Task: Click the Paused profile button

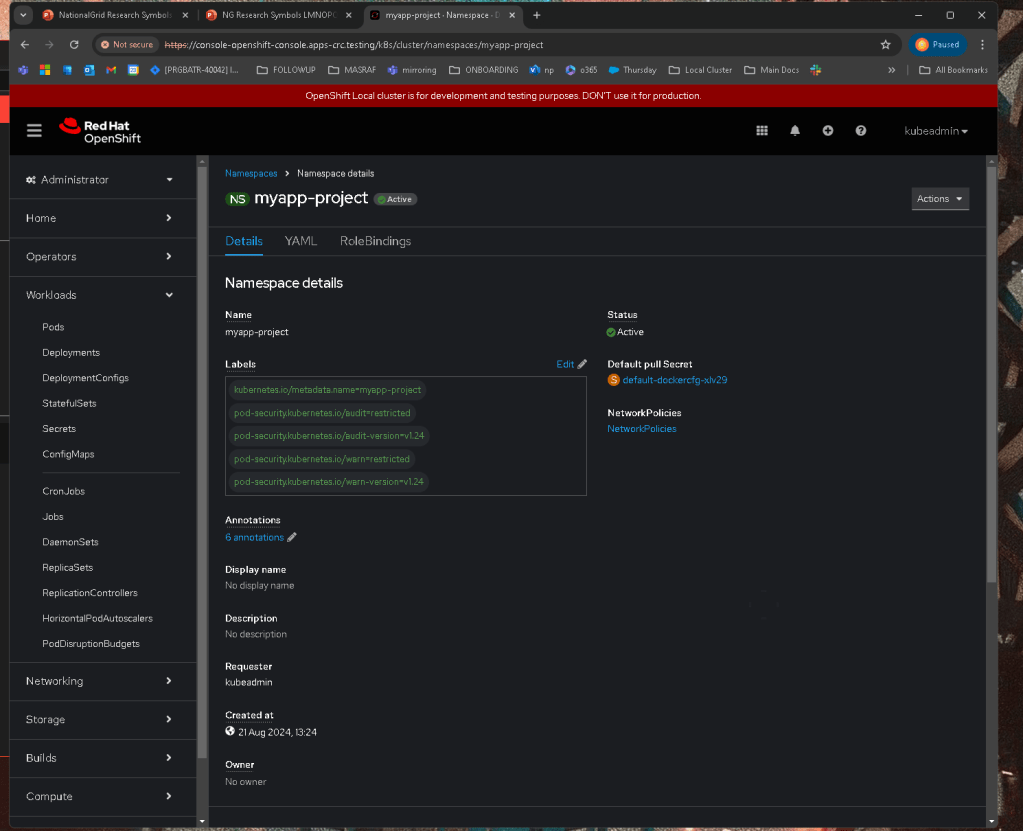Action: click(938, 44)
